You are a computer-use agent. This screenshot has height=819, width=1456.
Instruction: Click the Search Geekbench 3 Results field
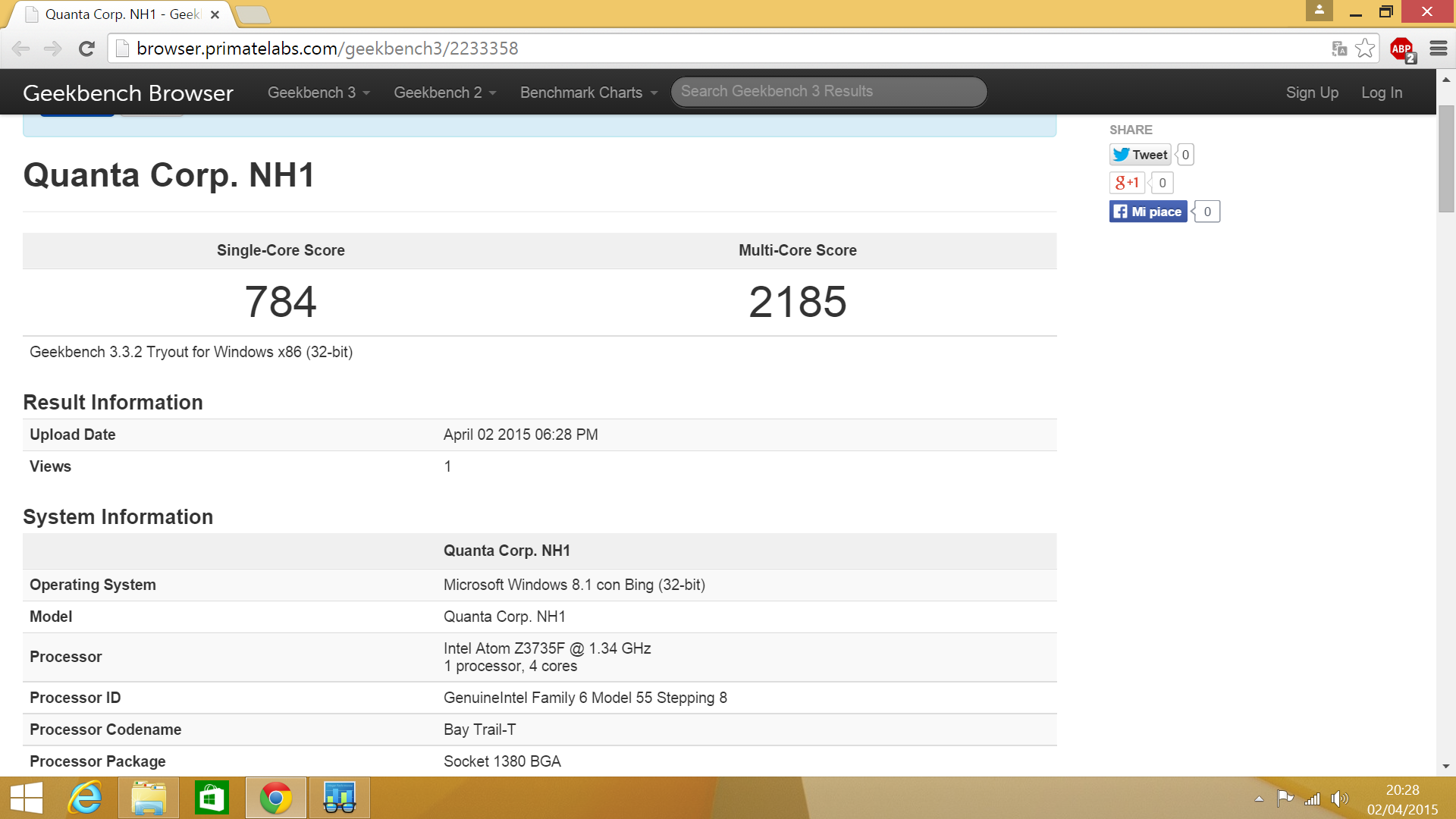point(828,92)
